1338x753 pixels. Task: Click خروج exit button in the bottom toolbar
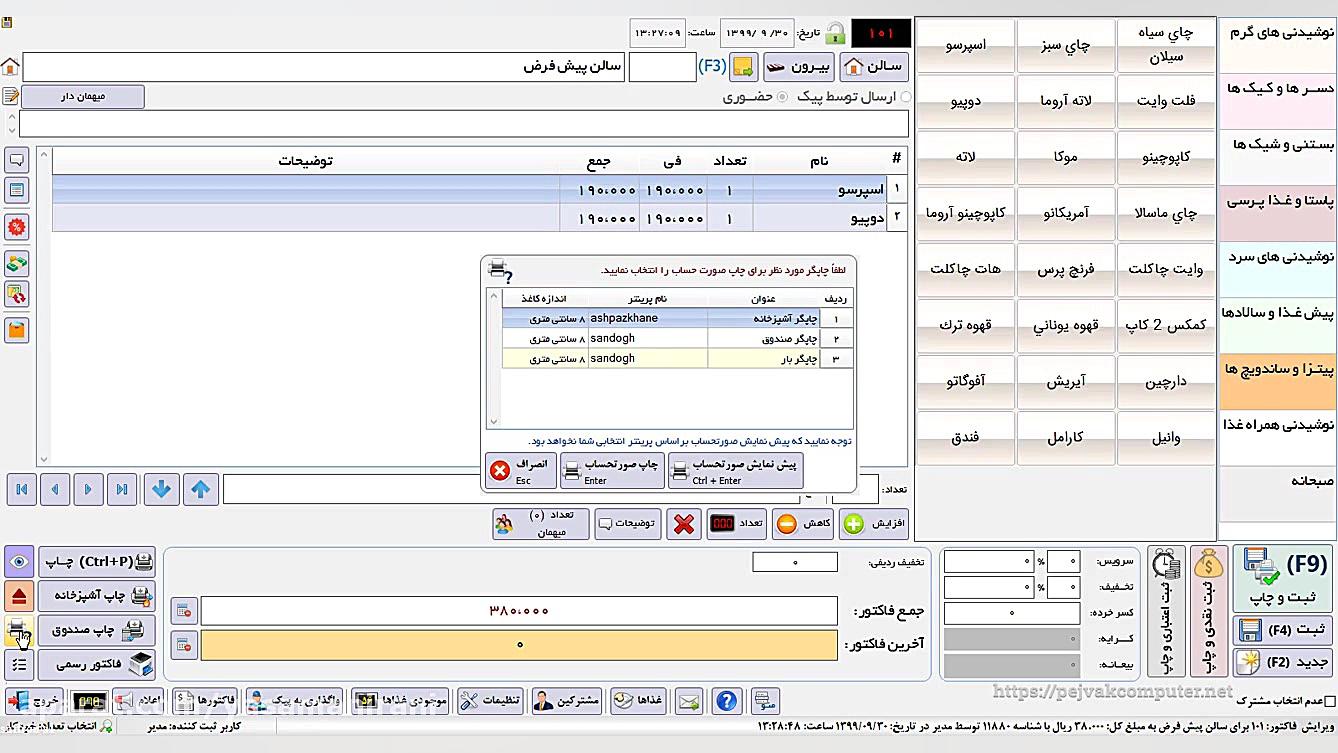click(35, 701)
